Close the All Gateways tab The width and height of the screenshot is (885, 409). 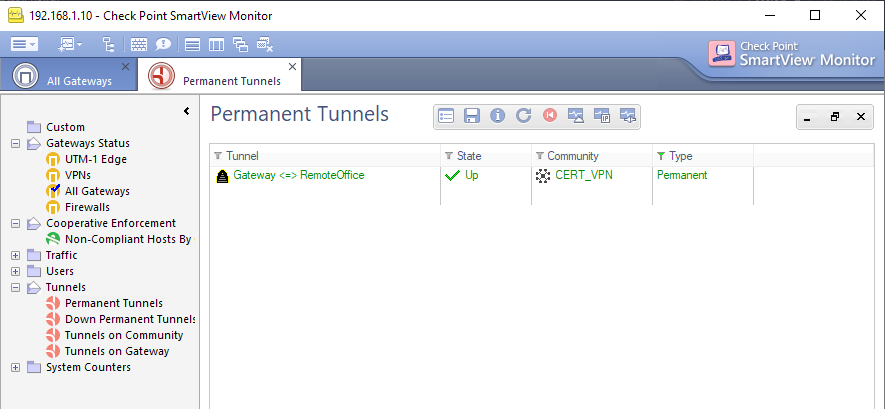(x=125, y=67)
